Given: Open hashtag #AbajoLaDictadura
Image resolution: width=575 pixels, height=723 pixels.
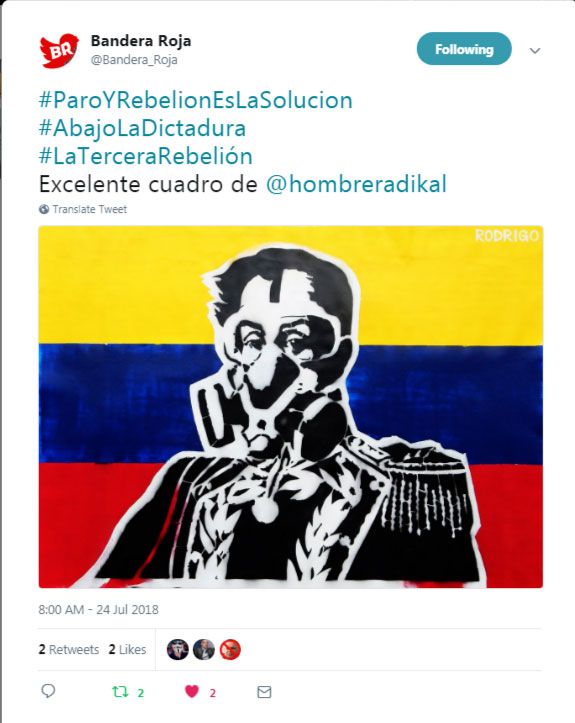Looking at the screenshot, I should point(142,128).
